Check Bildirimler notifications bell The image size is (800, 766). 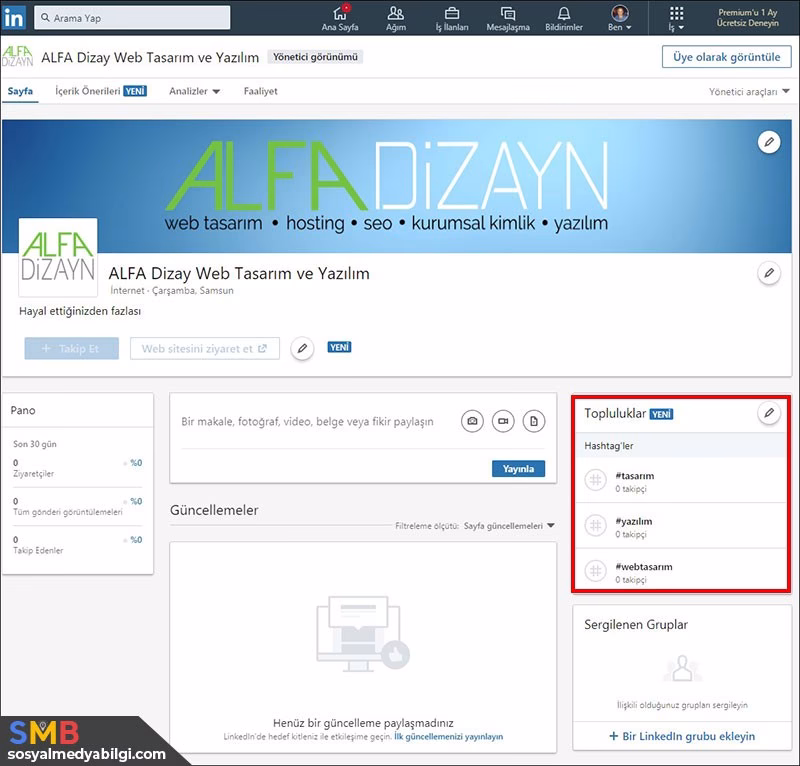(x=563, y=16)
